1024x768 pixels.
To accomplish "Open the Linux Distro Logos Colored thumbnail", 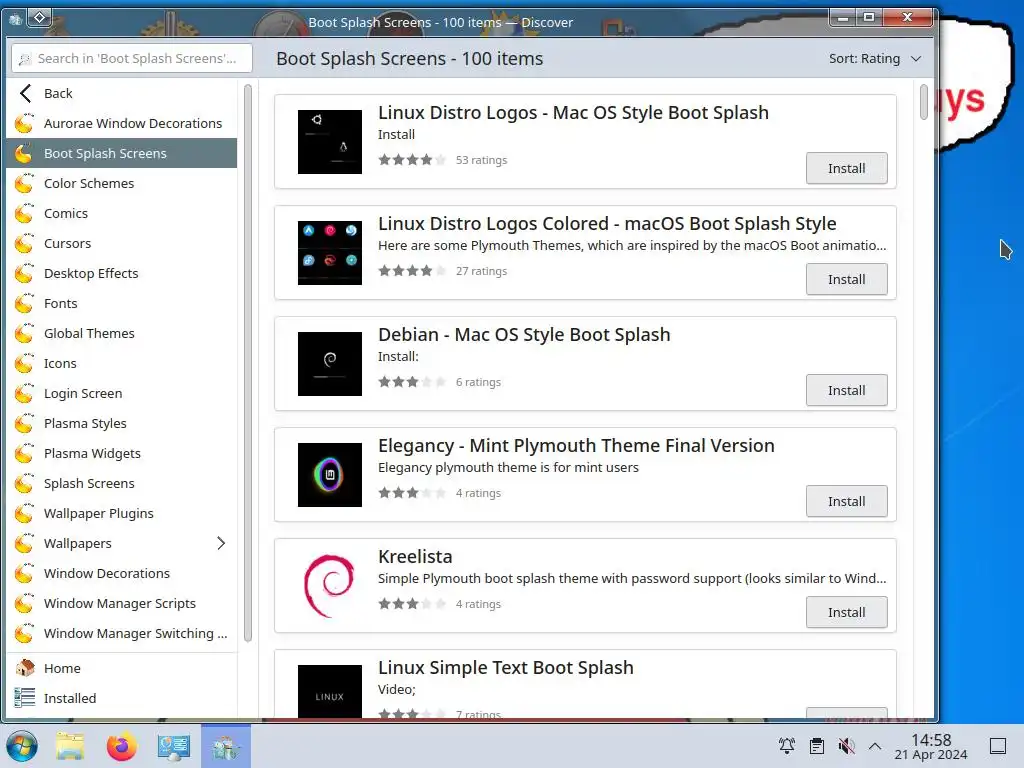I will (330, 253).
